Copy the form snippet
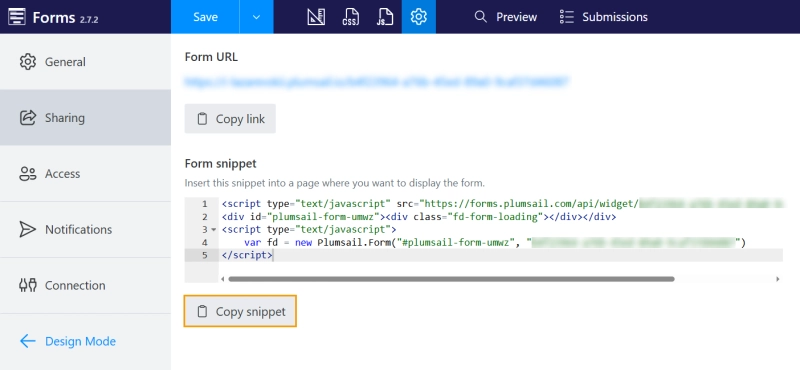Screen dimensions: 800x370 point(240,311)
